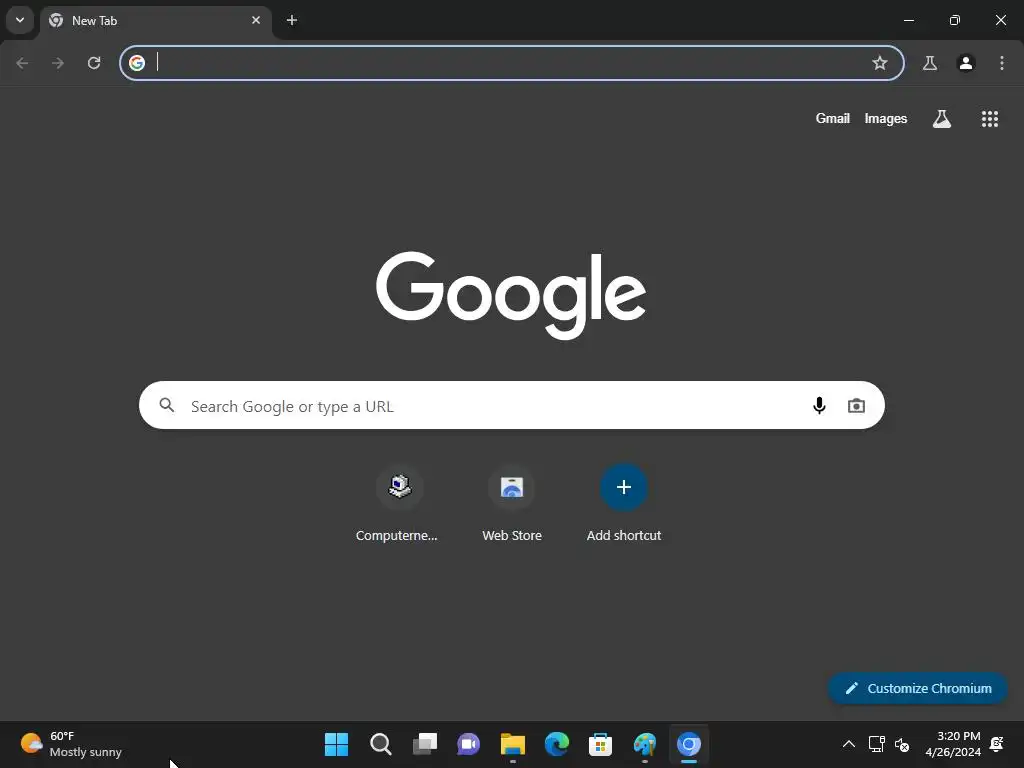Switch to Chromium in taskbar
The width and height of the screenshot is (1024, 768).
(x=689, y=744)
